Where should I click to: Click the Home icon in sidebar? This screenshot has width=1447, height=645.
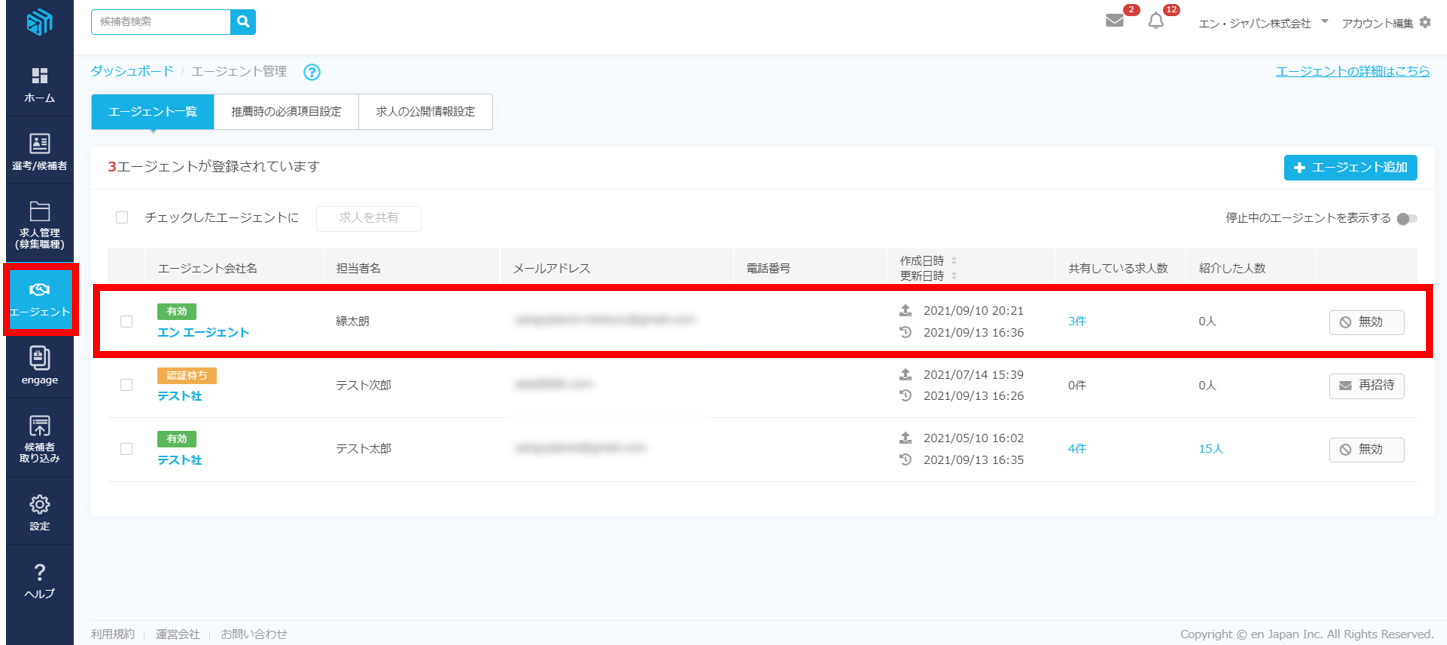click(40, 77)
